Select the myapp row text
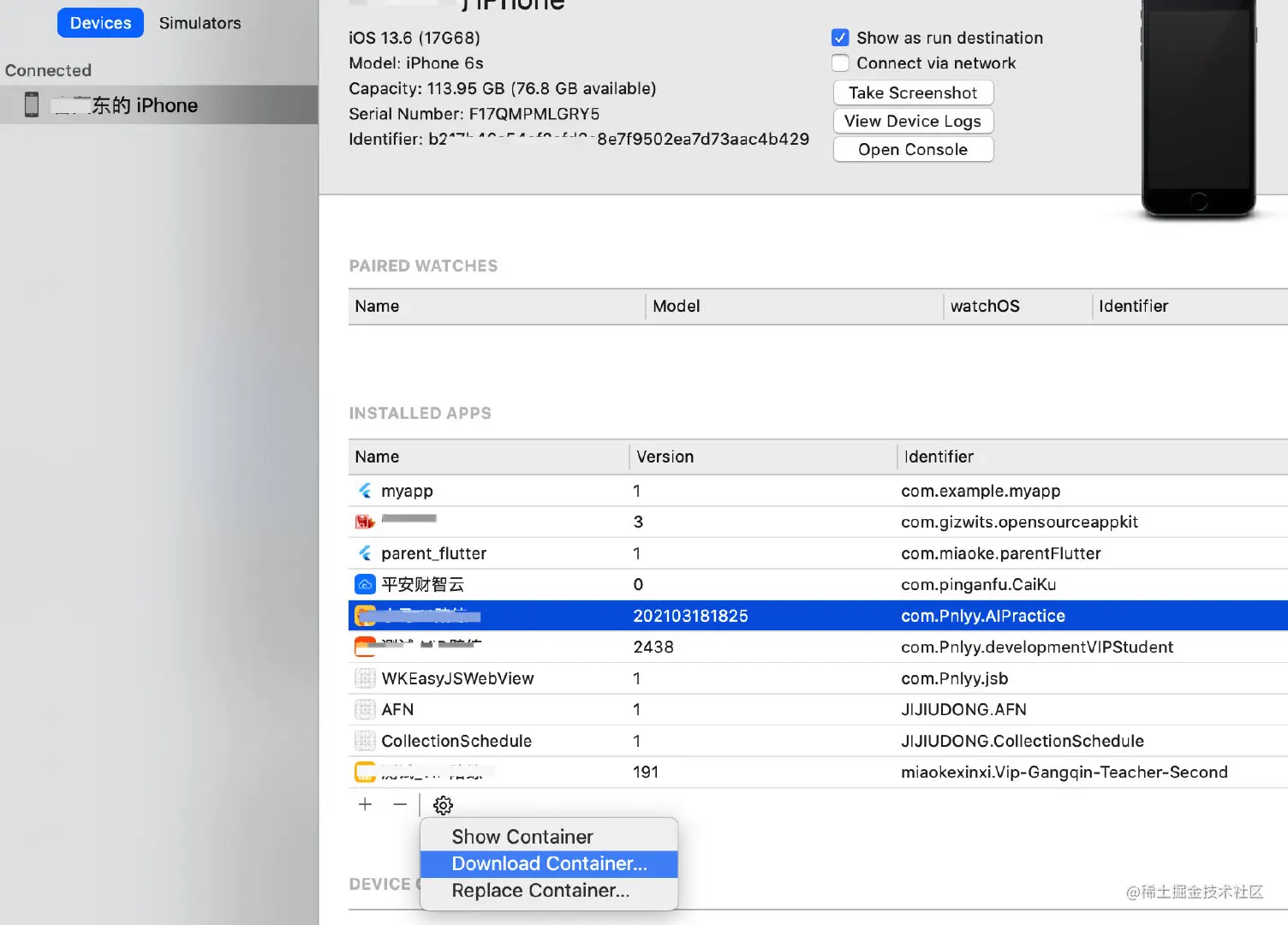1288x925 pixels. tap(407, 491)
